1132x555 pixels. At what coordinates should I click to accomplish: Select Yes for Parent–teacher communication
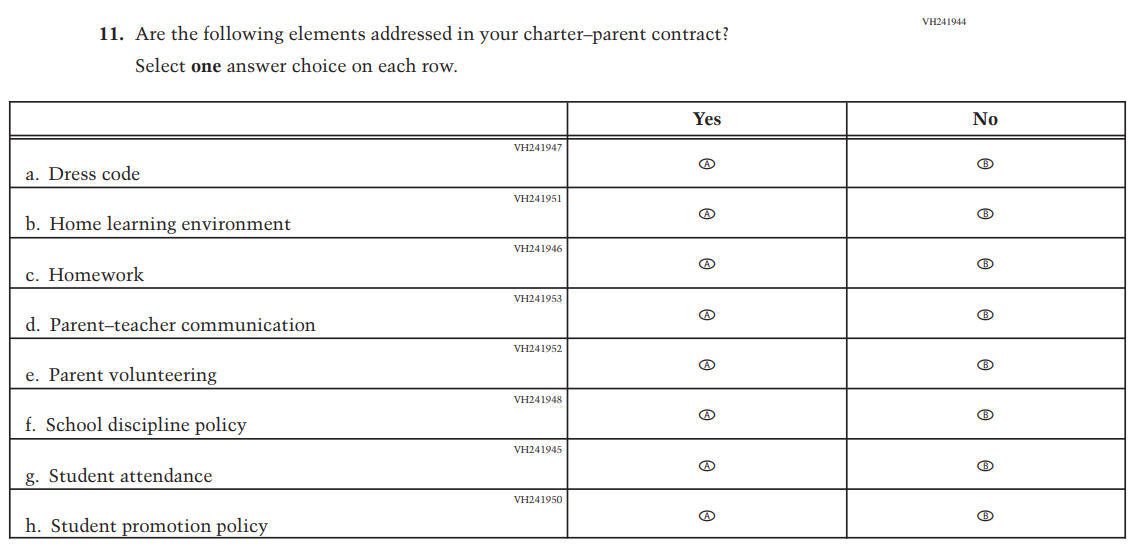pos(706,314)
